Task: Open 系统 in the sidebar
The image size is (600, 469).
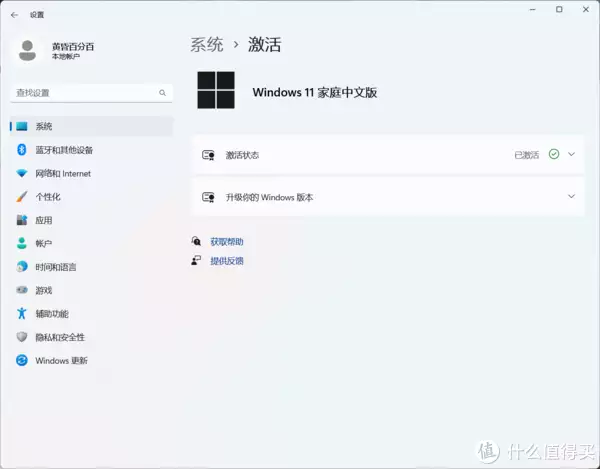Action: point(91,126)
